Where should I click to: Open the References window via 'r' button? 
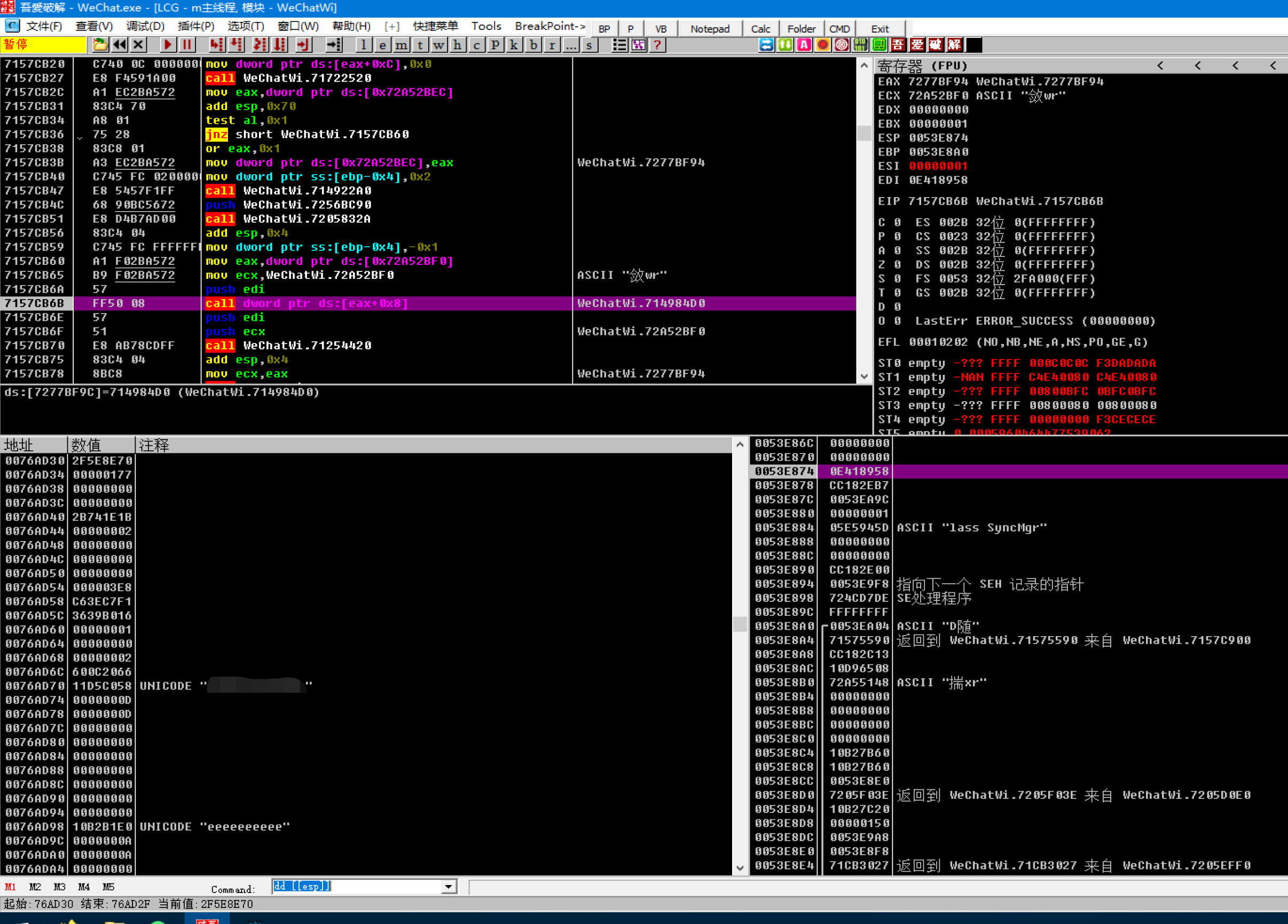[x=552, y=45]
